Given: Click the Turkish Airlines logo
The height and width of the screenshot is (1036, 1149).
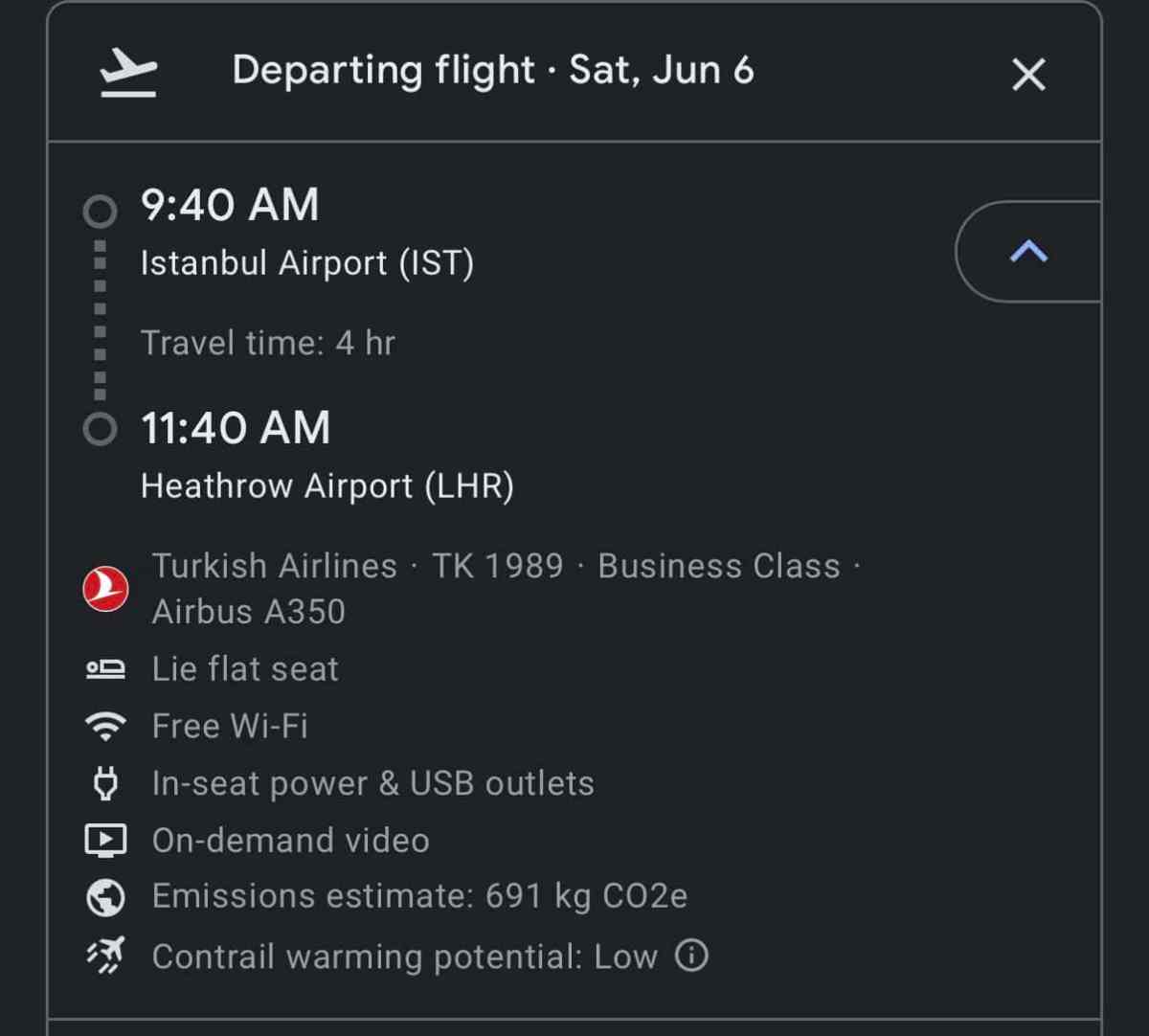Looking at the screenshot, I should (x=105, y=588).
